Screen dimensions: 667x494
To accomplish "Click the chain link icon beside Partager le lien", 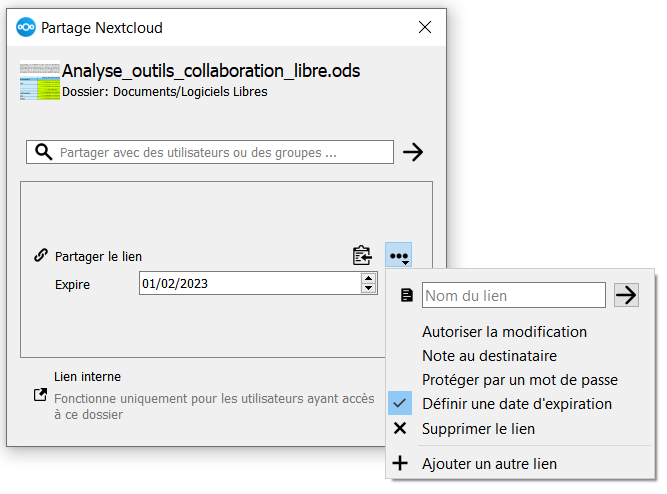I will coord(41,256).
